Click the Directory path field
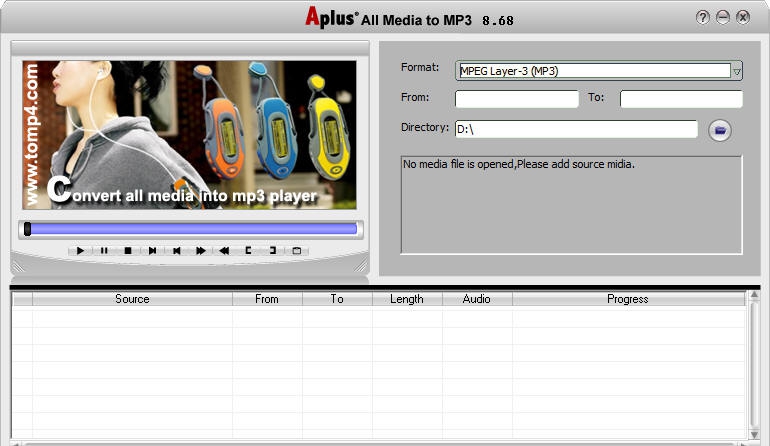 575,129
